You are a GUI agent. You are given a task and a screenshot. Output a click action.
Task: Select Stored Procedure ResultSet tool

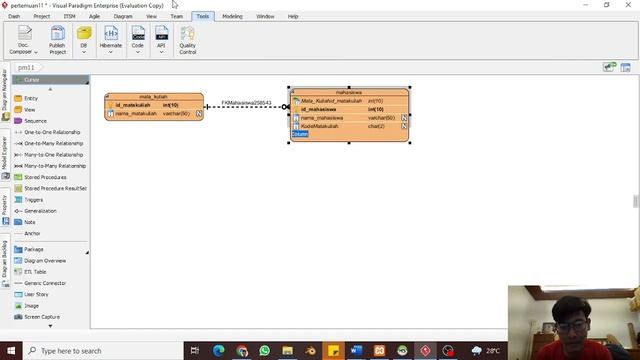tap(55, 189)
